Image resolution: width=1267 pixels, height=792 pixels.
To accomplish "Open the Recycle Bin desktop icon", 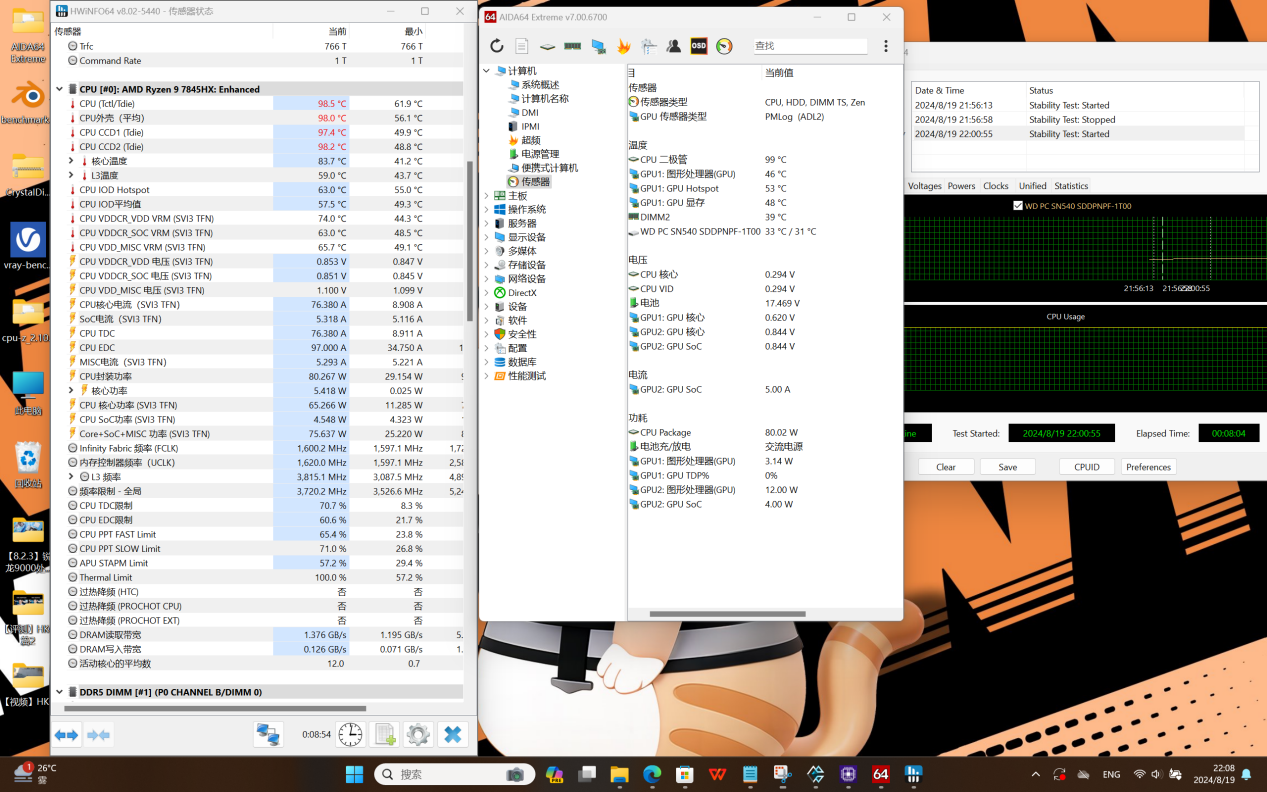I will click(28, 465).
